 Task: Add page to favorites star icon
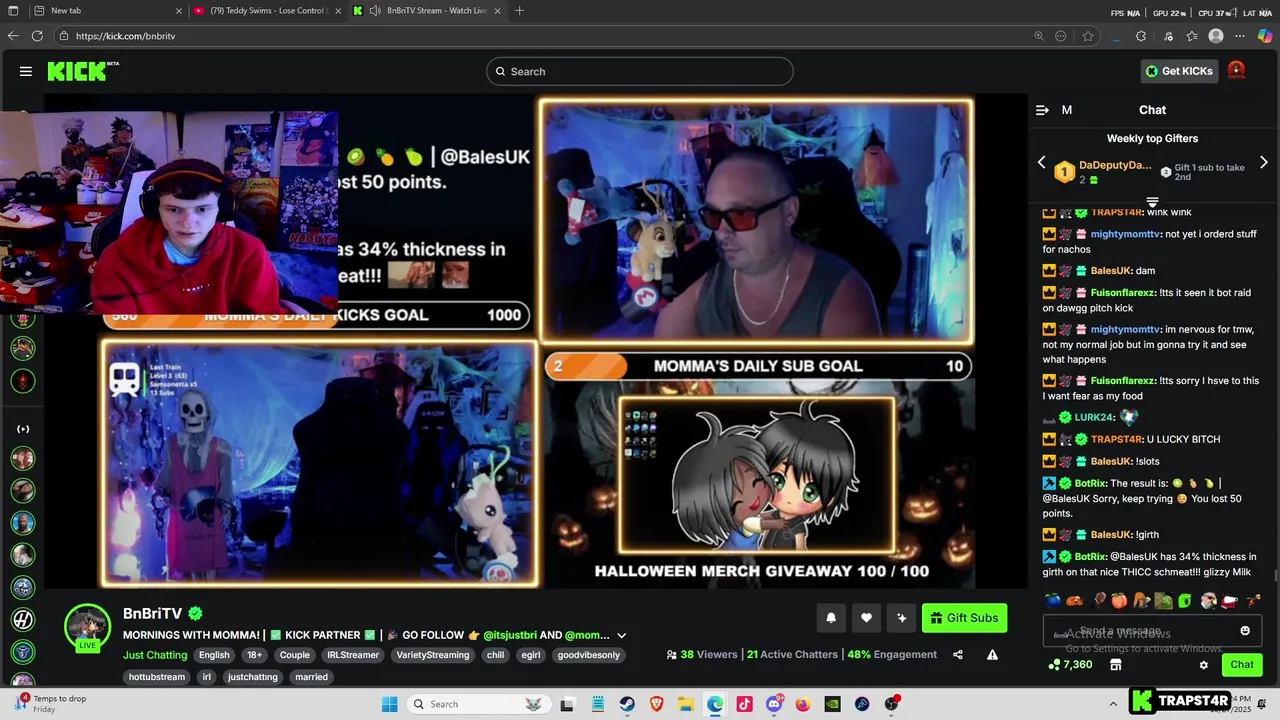coord(1088,36)
